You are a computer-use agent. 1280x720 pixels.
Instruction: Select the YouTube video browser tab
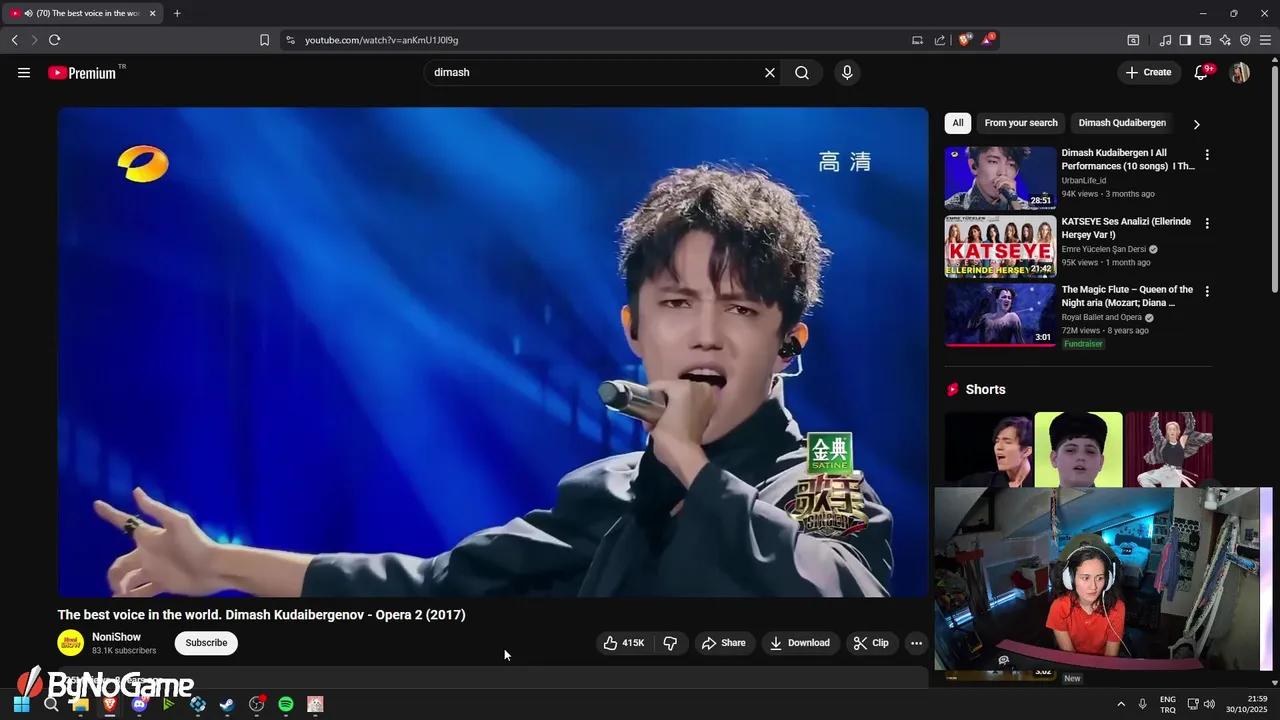point(84,13)
